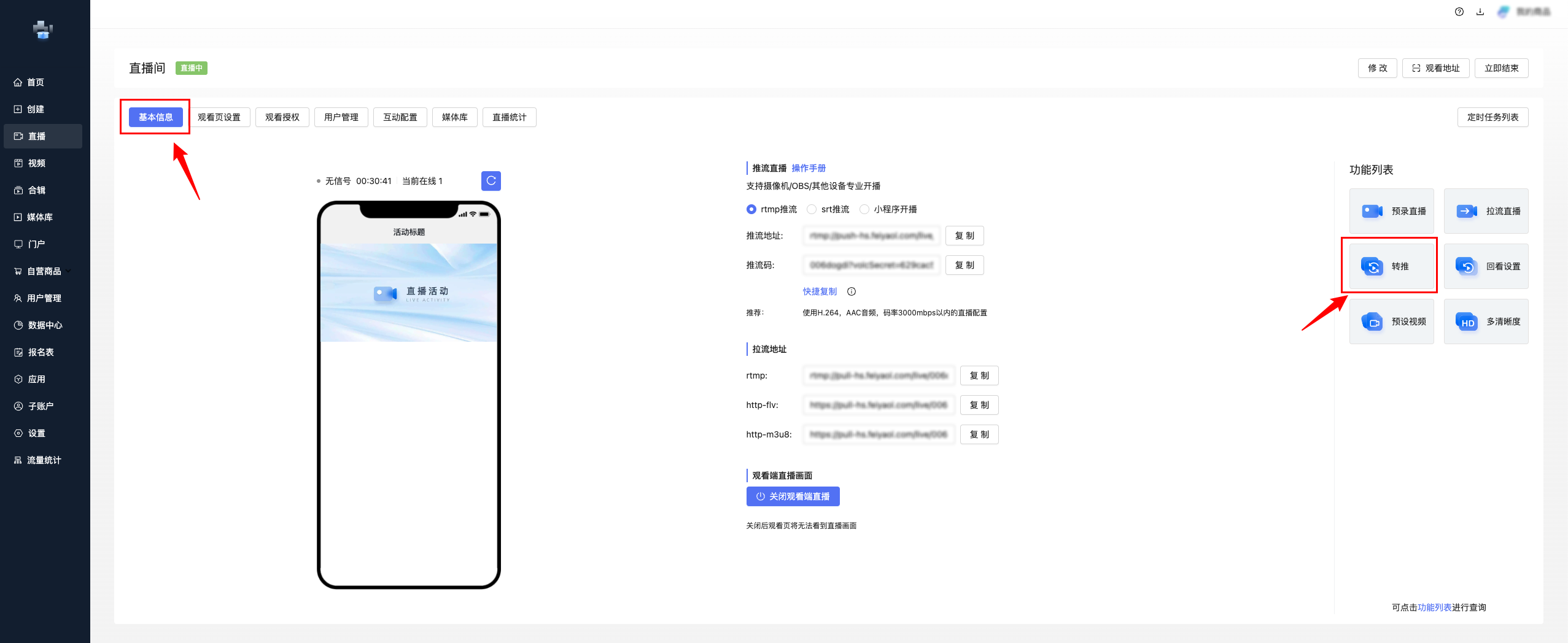Open the 回看设置 replay settings
Image resolution: width=1568 pixels, height=643 pixels.
pyautogui.click(x=1486, y=266)
